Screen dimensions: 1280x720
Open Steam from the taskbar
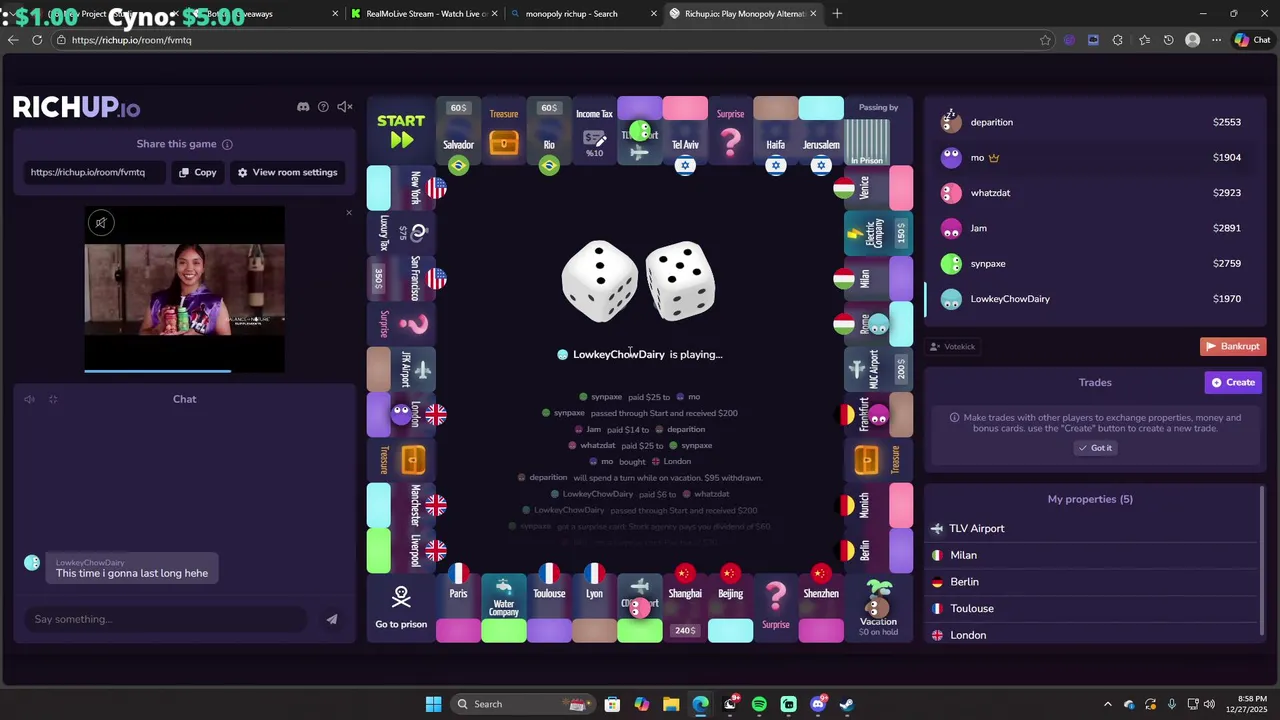847,704
